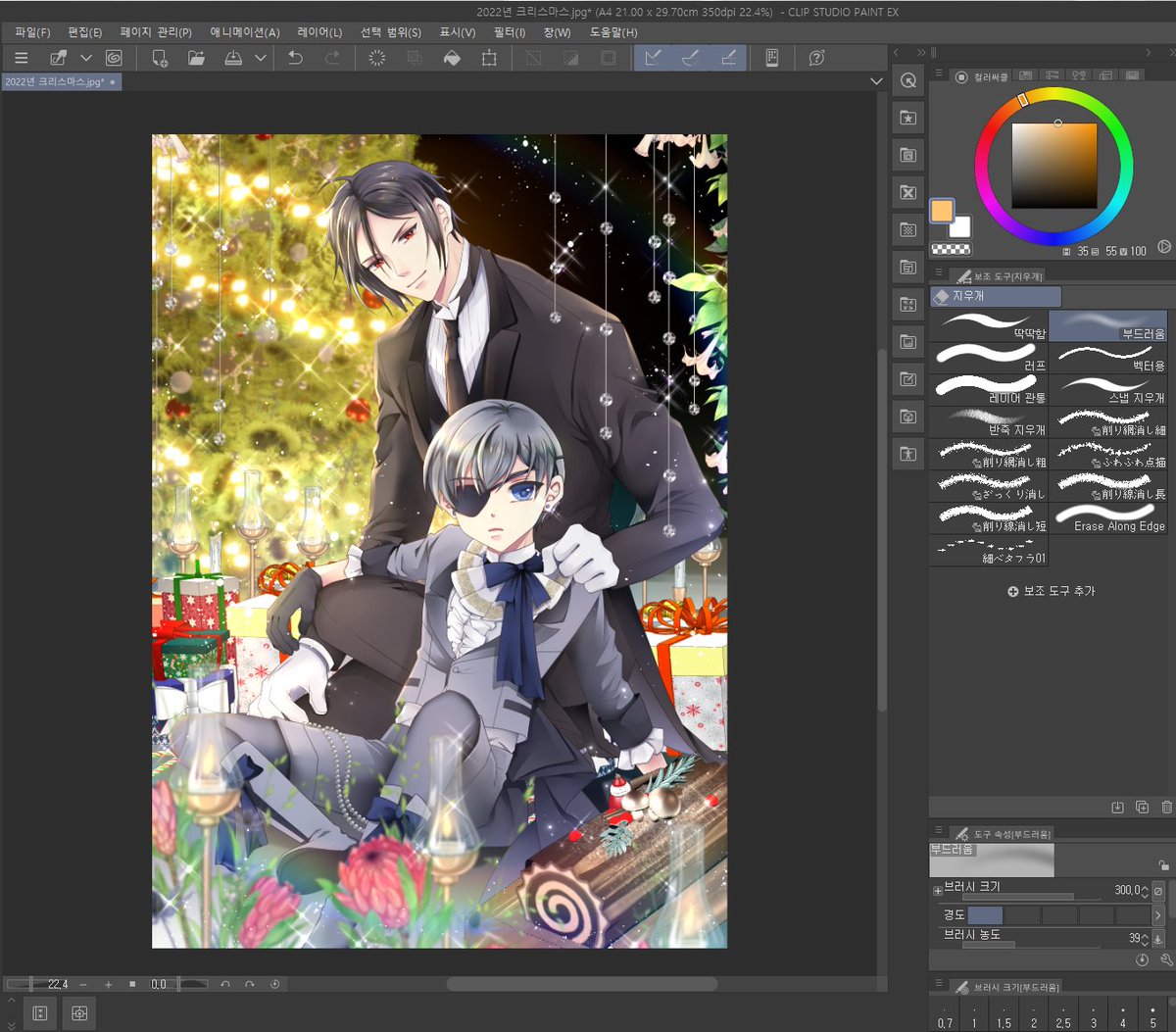
Task: Click the Fill bucket icon
Action: pos(452,58)
